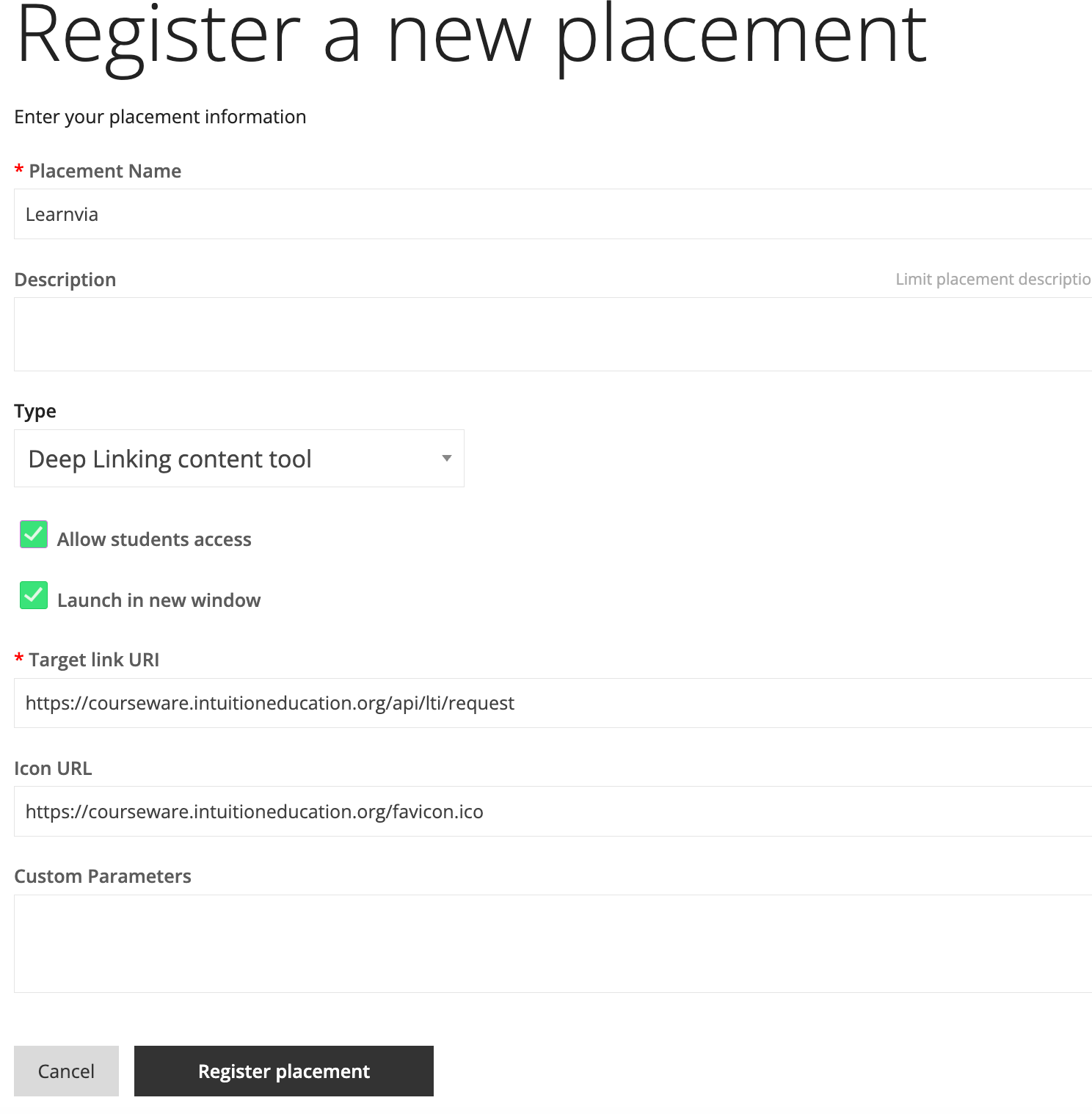
Task: Click the Register placement button
Action: coord(284,1071)
